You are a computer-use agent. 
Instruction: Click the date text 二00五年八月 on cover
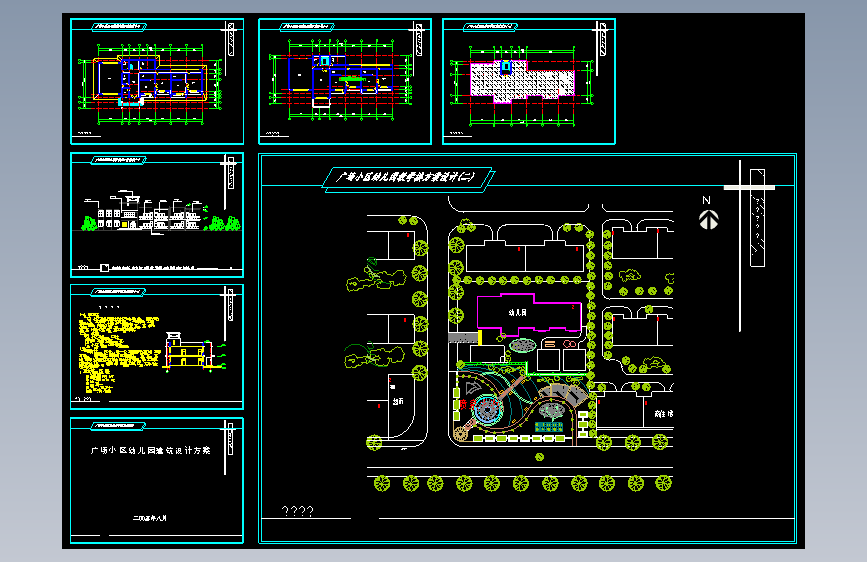pyautogui.click(x=149, y=518)
